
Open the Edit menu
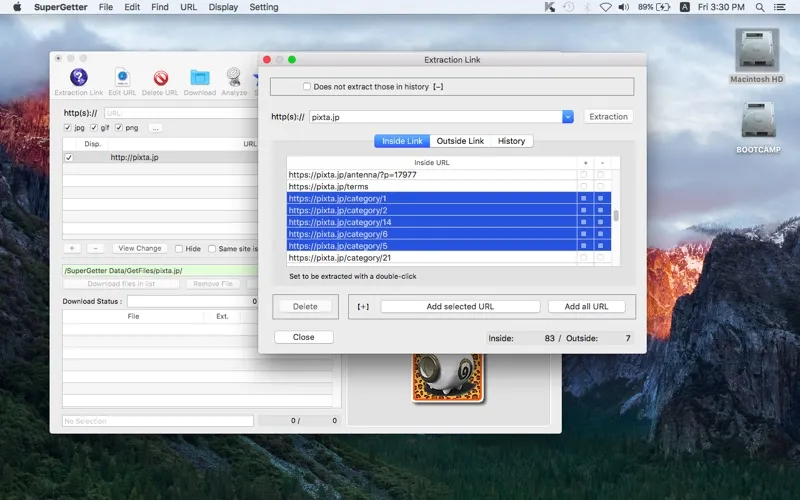tap(132, 7)
